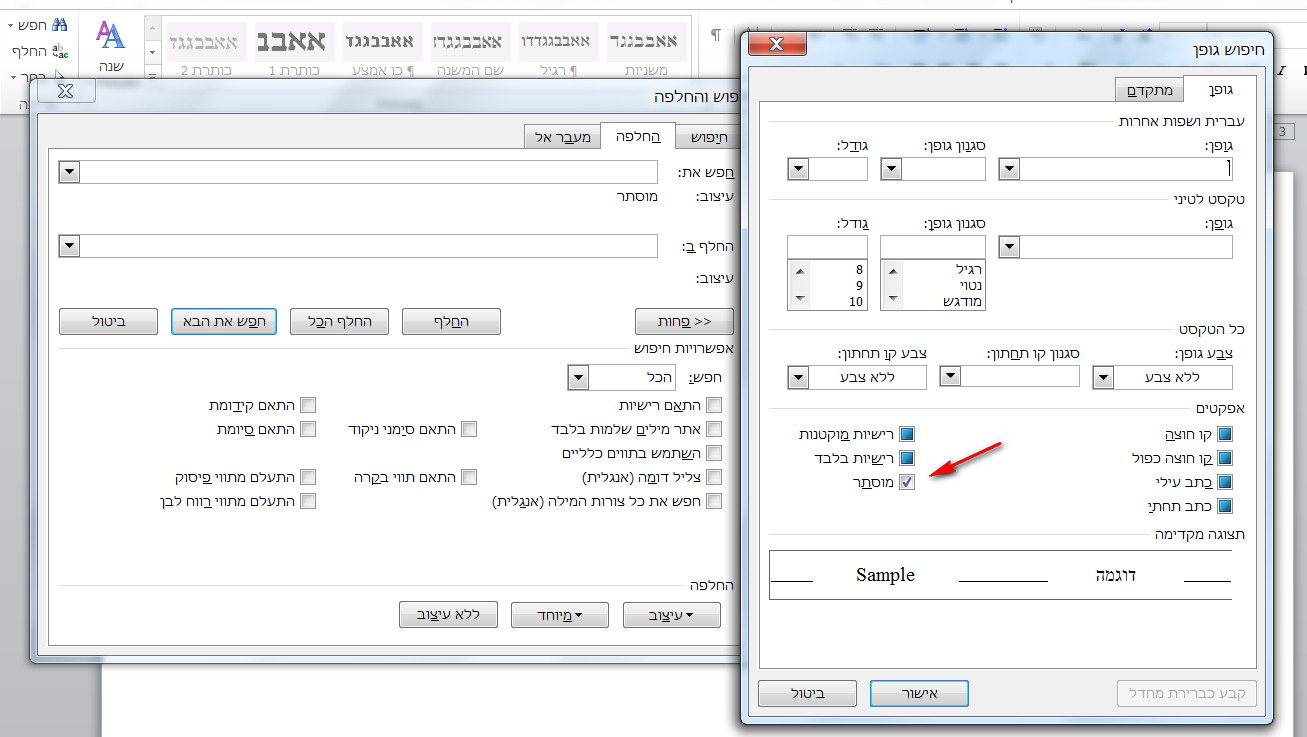
Task: Choose the כותרת 1 heading style
Action: coord(294,49)
